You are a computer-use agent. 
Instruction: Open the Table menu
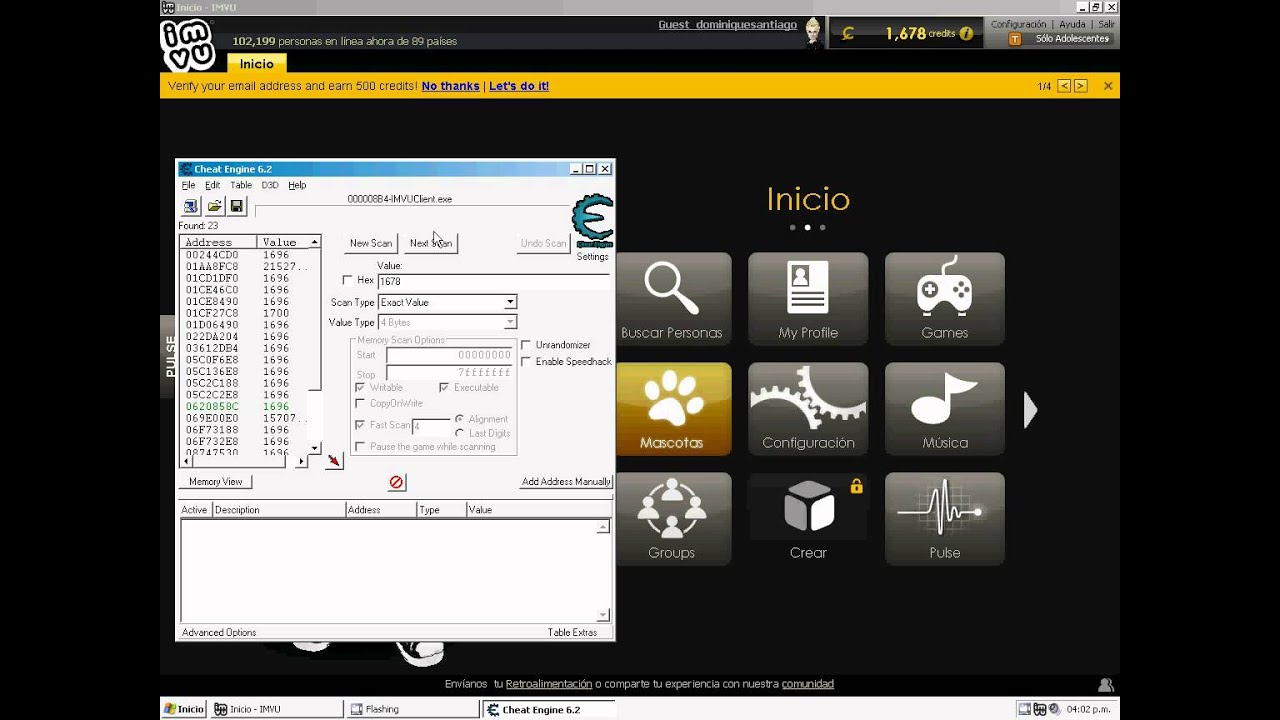point(241,185)
